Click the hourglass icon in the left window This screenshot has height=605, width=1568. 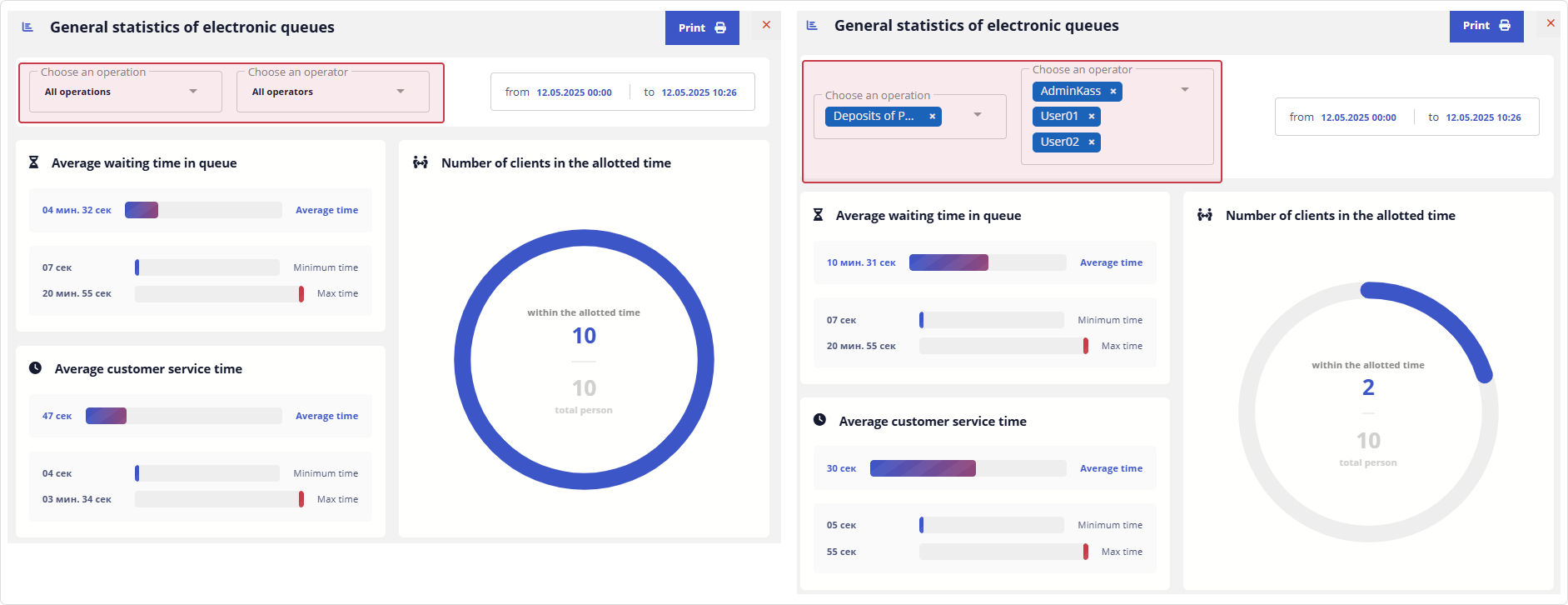(x=34, y=162)
